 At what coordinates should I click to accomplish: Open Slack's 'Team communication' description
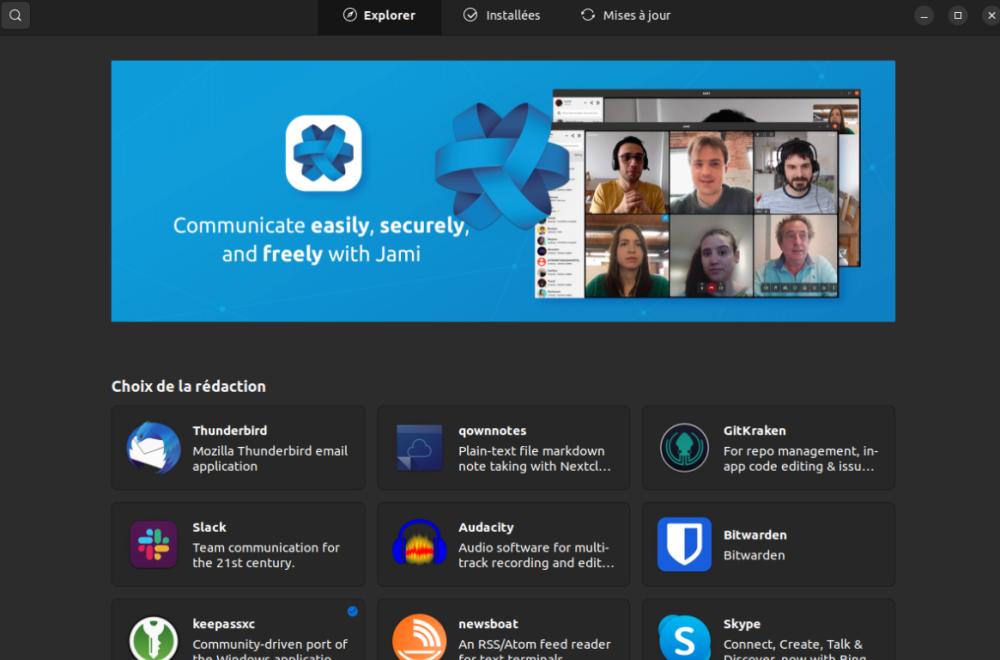pyautogui.click(x=266, y=555)
